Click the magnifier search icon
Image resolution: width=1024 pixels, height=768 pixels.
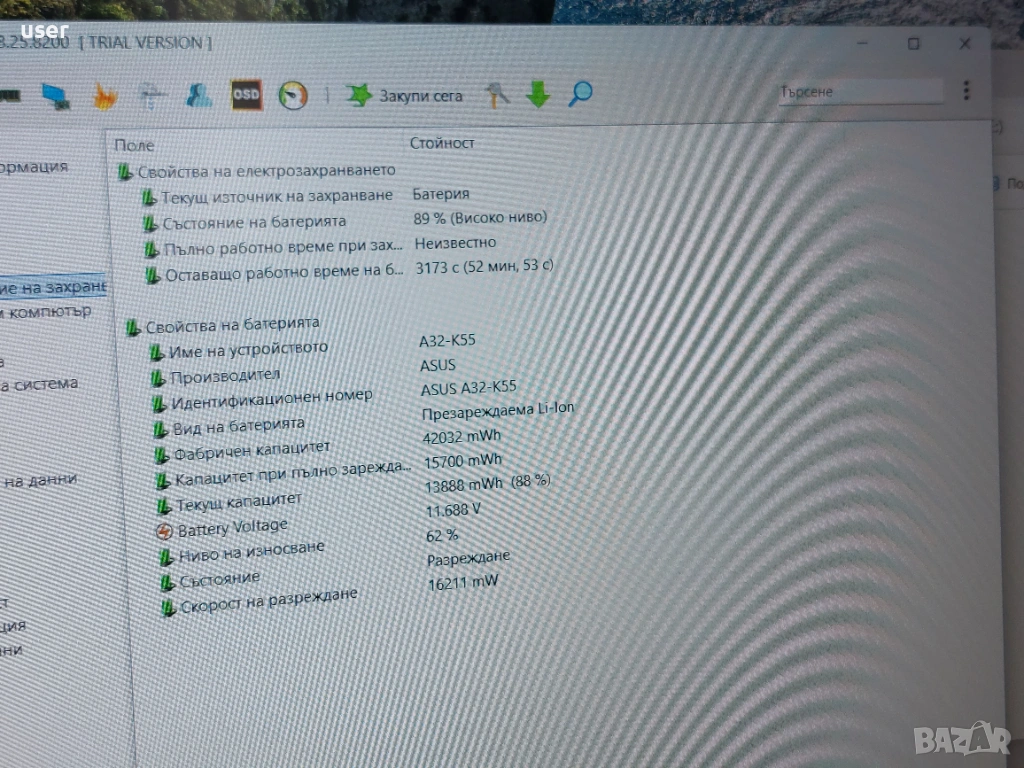580,94
